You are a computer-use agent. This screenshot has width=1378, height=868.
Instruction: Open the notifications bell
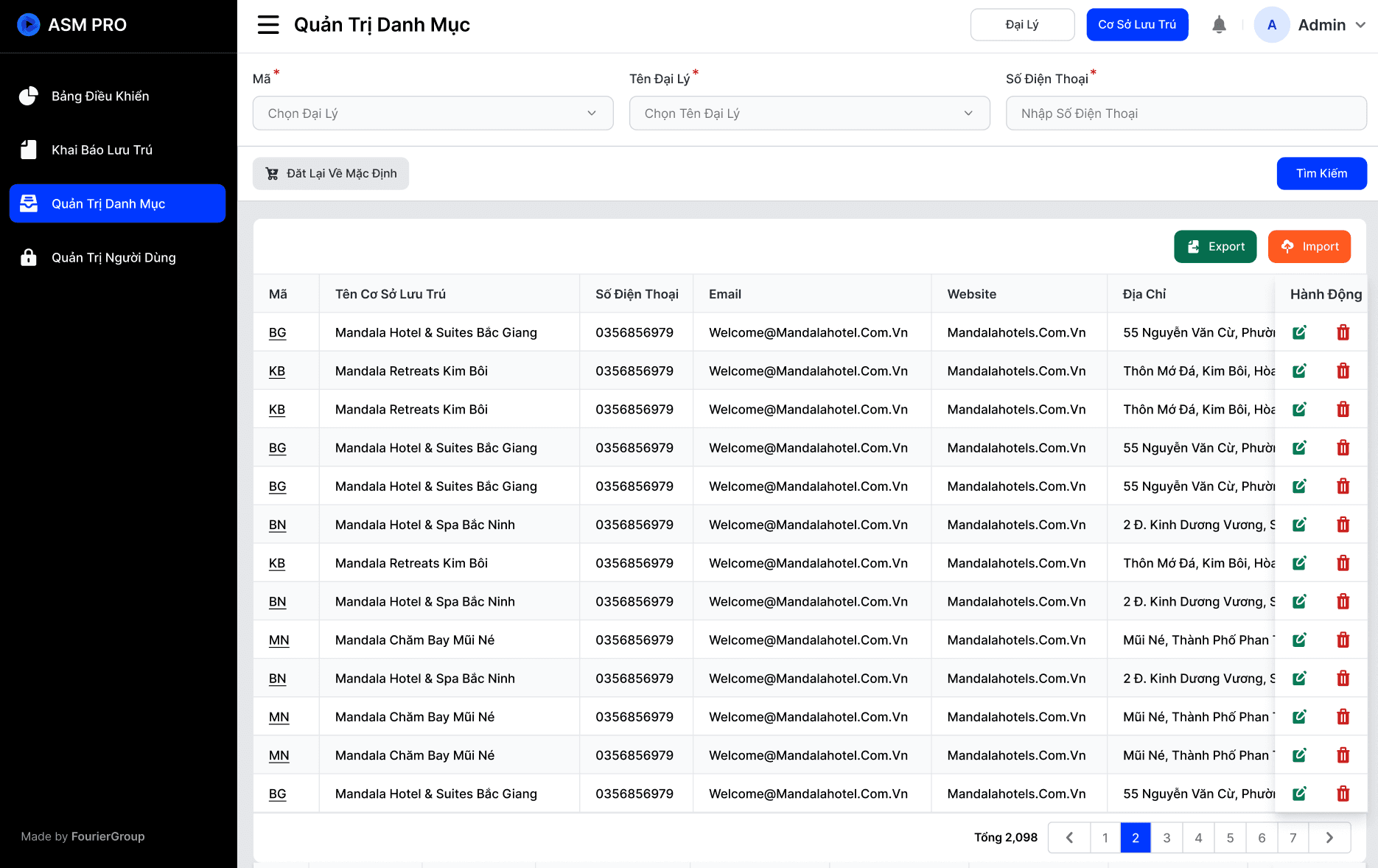pyautogui.click(x=1219, y=25)
